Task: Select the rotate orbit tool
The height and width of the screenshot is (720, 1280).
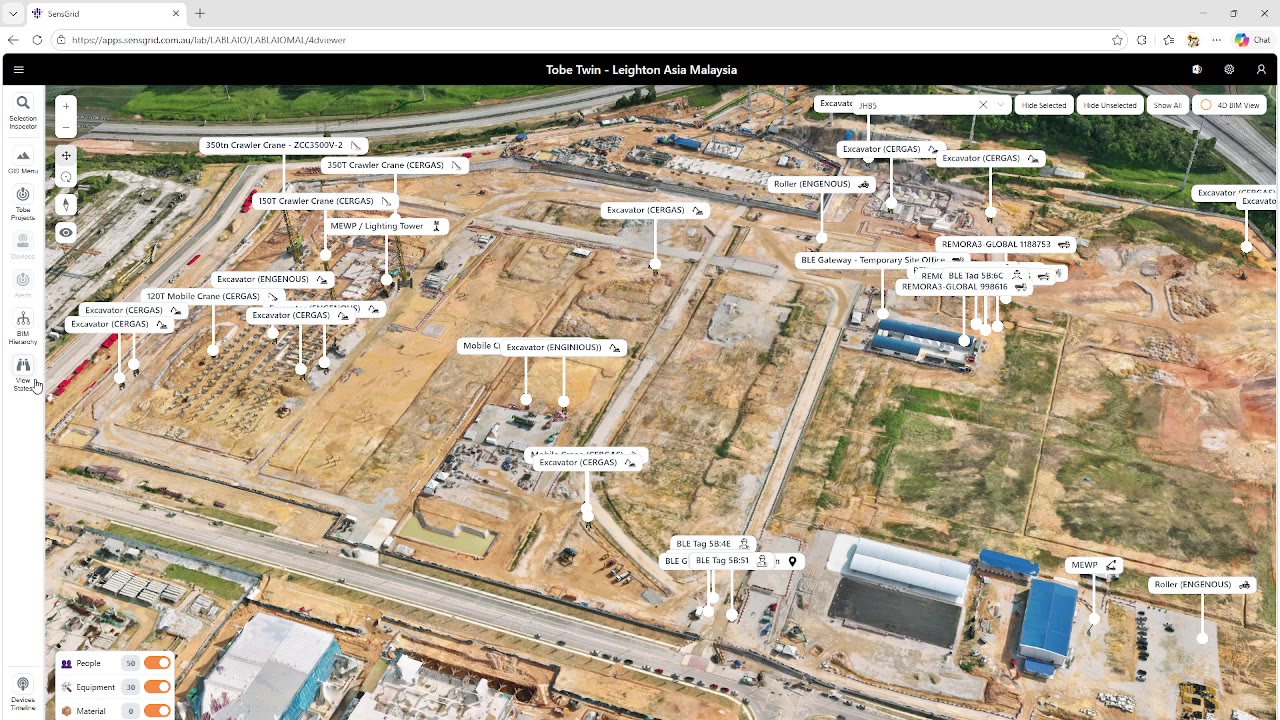Action: tap(66, 177)
